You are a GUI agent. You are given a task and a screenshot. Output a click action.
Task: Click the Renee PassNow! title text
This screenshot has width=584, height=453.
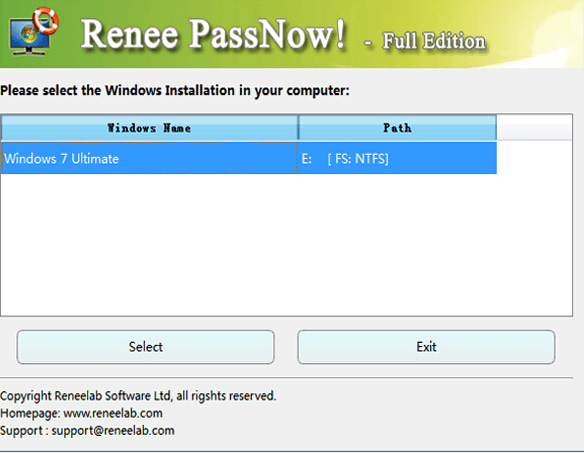213,34
